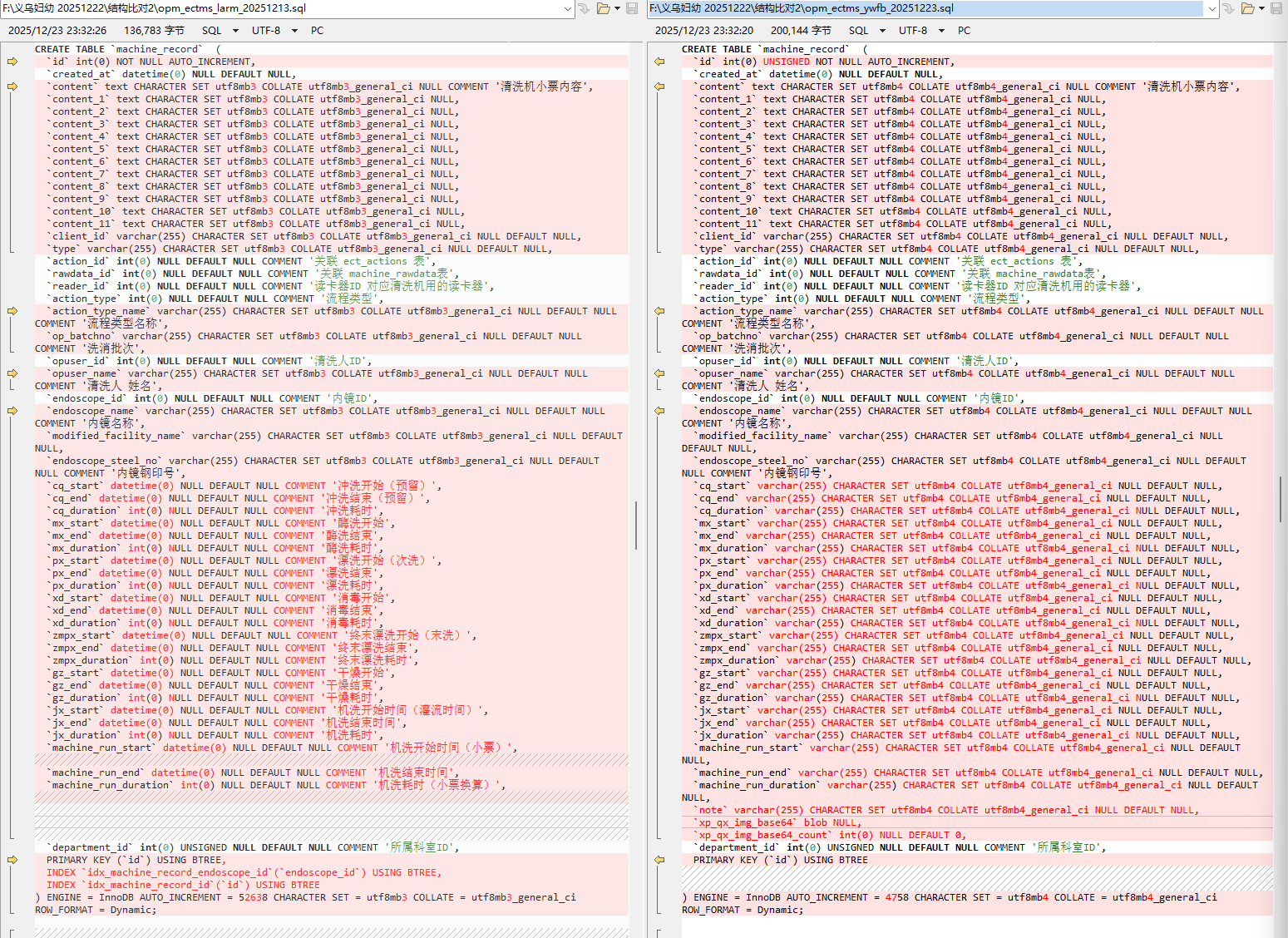The image size is (1288, 938).
Task: Click the yellow arrow beside left `endoscope_name` line
Action: pyautogui.click(x=12, y=411)
